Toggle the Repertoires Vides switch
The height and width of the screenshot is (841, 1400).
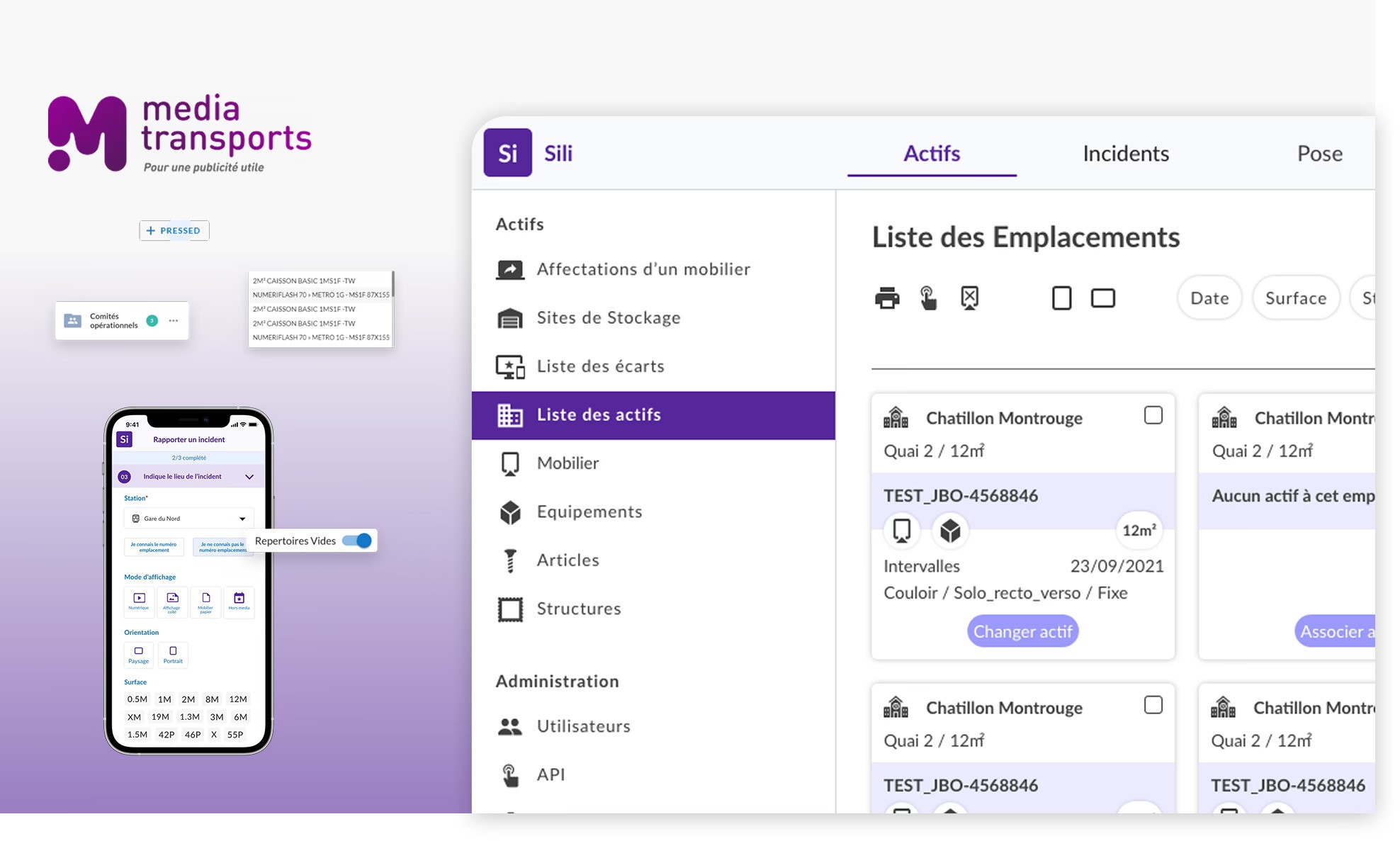click(x=357, y=541)
